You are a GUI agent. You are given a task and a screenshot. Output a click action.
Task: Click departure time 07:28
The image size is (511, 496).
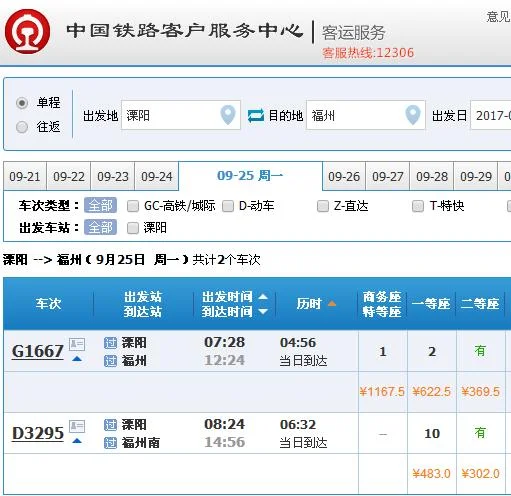(224, 342)
